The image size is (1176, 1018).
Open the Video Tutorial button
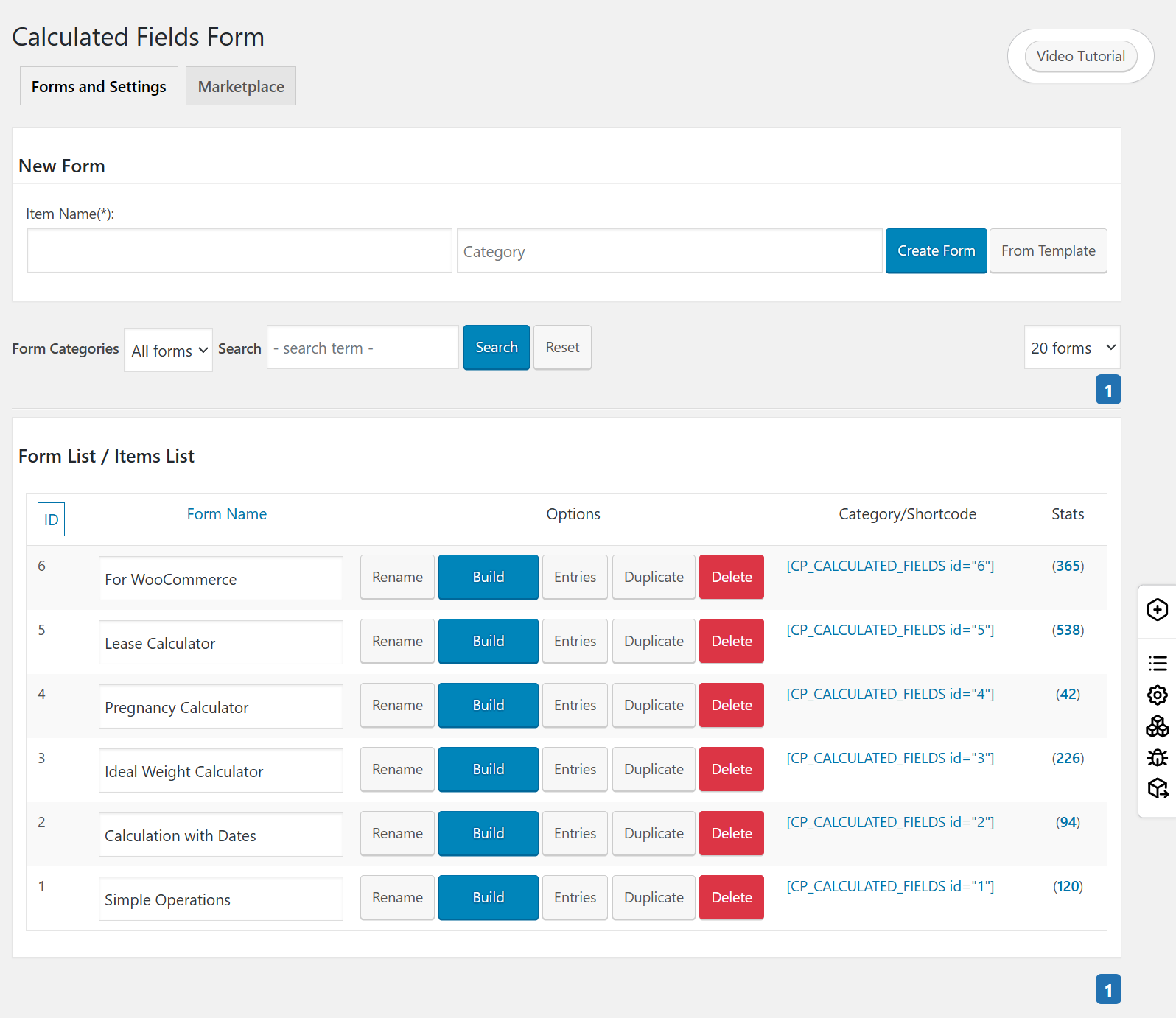point(1080,56)
